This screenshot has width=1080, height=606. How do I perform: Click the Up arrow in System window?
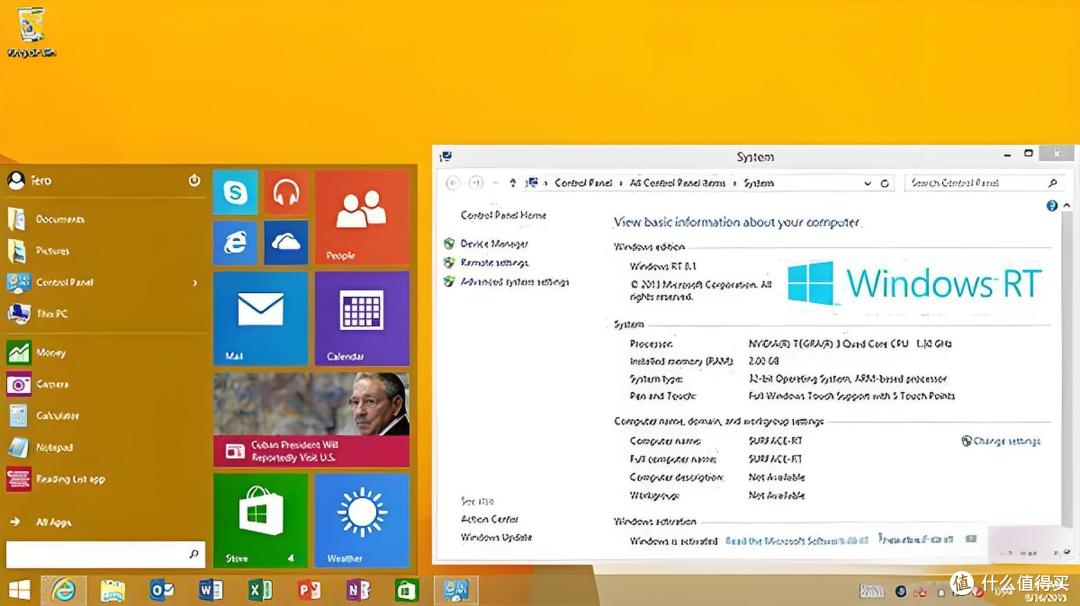(512, 182)
